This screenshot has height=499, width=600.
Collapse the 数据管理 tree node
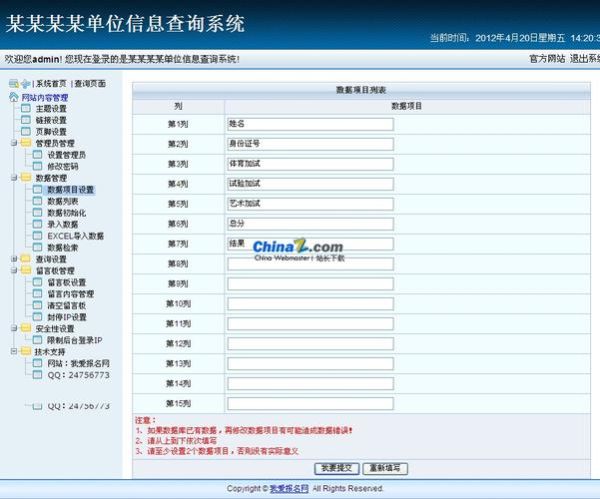coord(14,178)
